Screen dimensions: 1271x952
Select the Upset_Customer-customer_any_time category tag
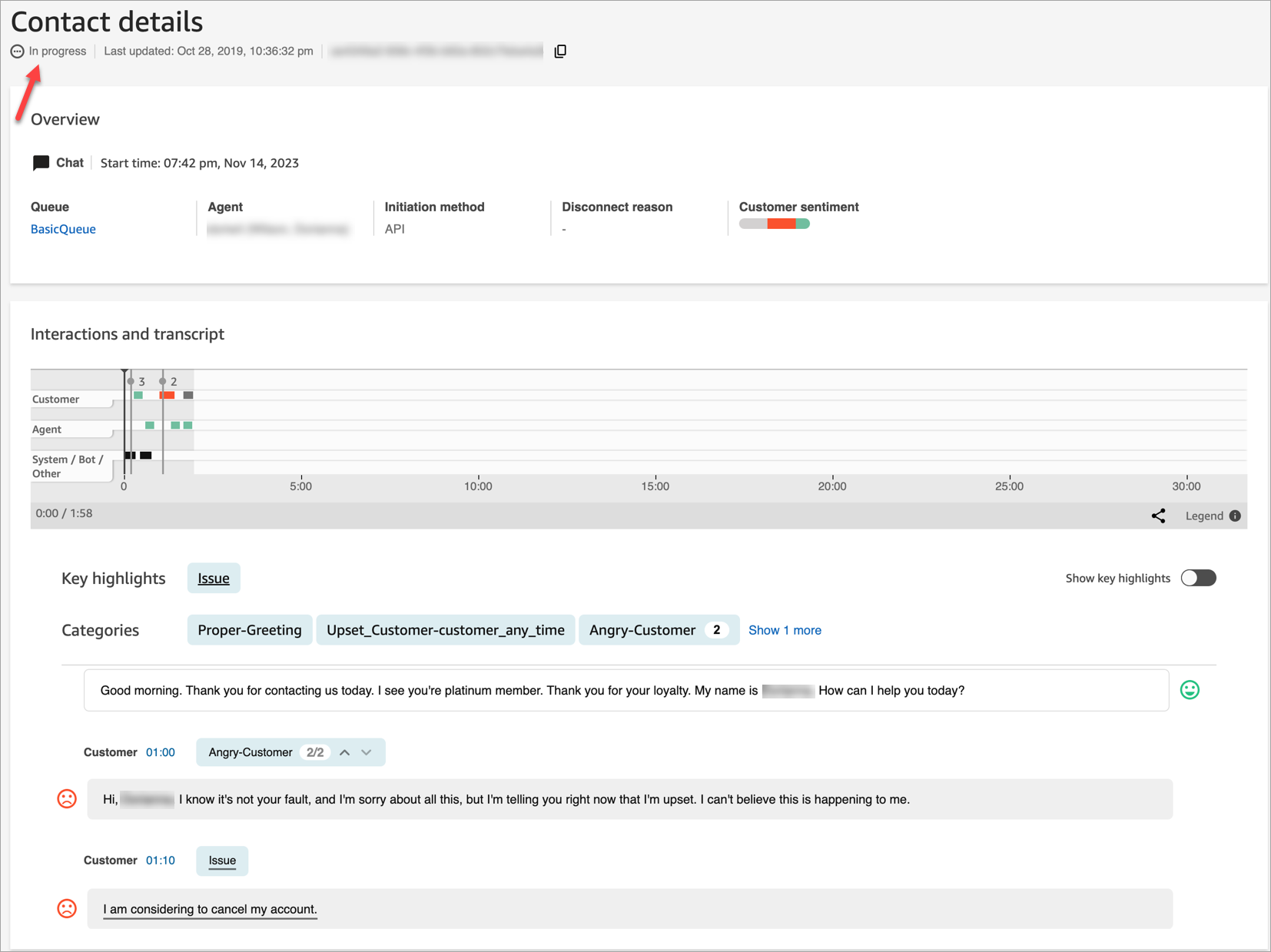(x=446, y=630)
